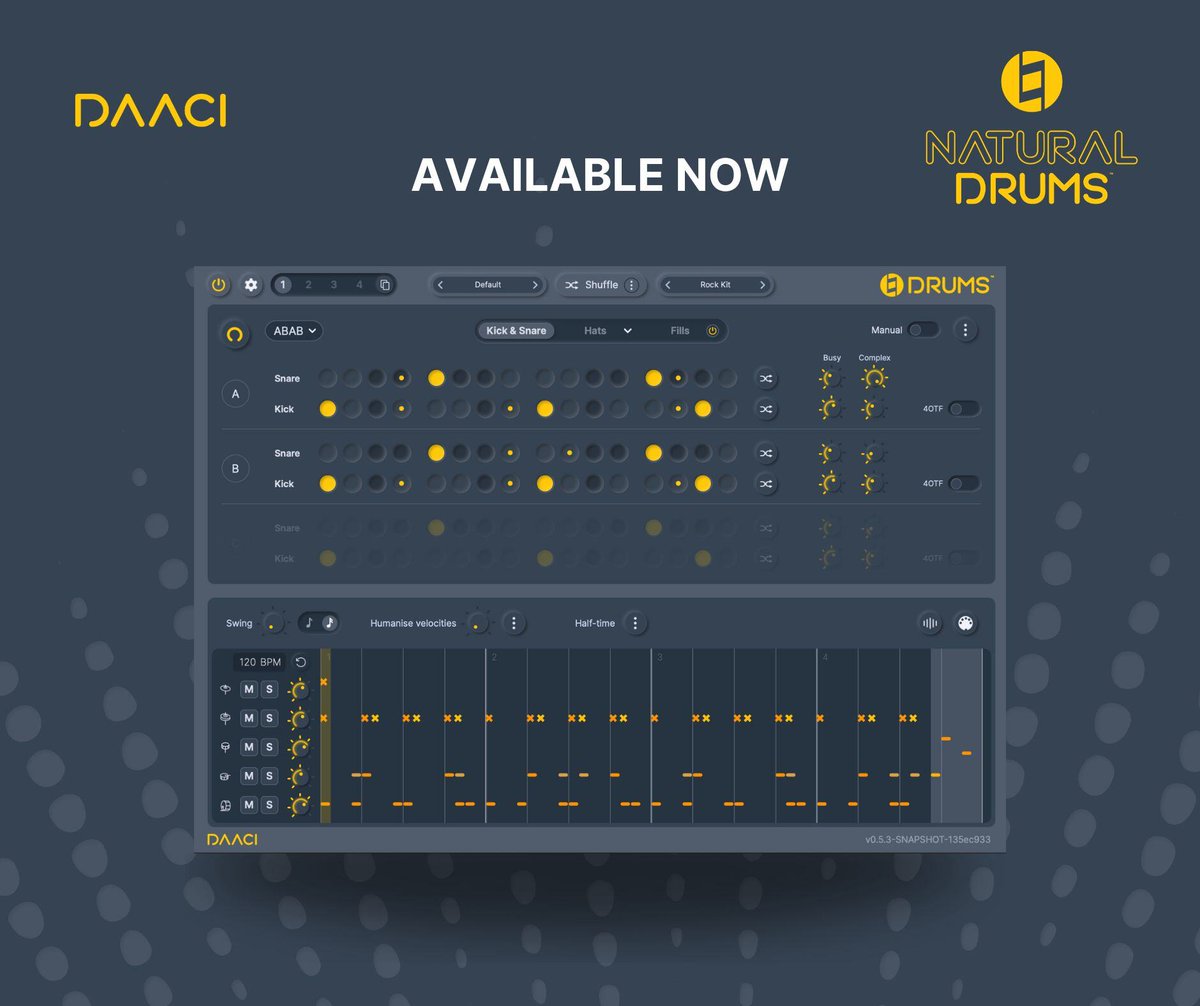Image resolution: width=1200 pixels, height=1006 pixels.
Task: Open the Shuffle options three-dot menu
Action: click(631, 285)
